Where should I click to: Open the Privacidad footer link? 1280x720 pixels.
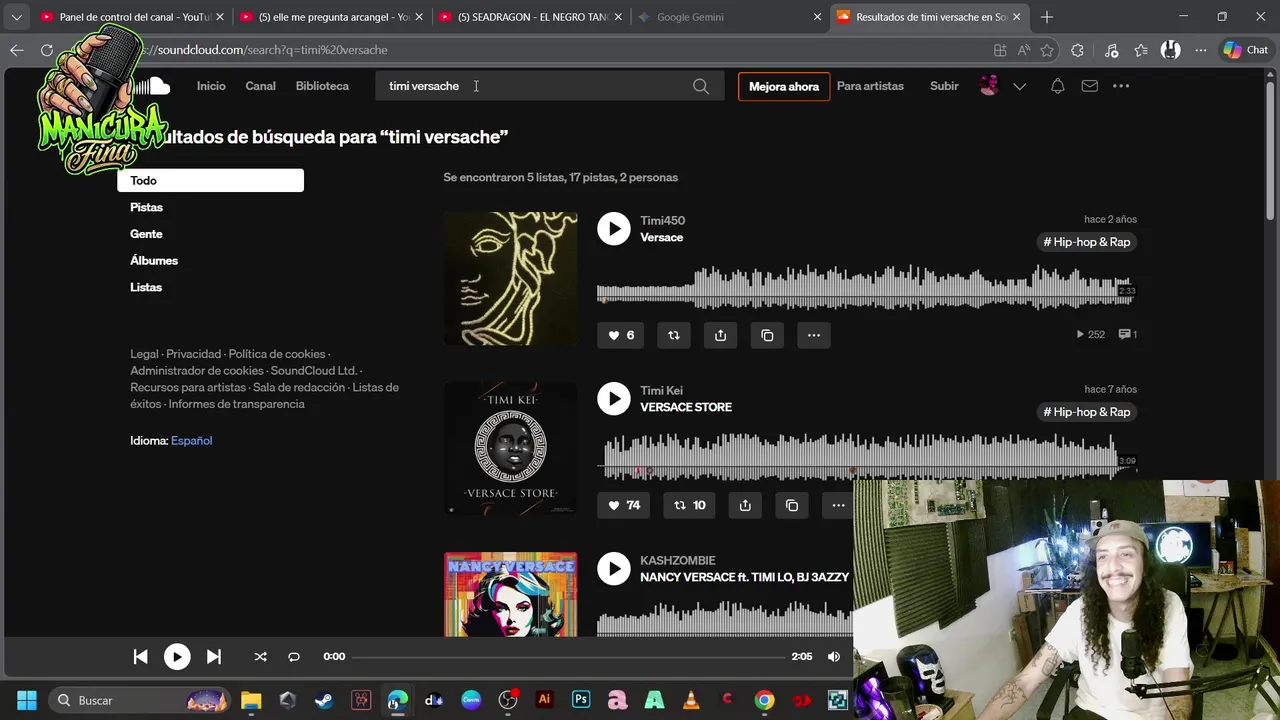pos(194,354)
